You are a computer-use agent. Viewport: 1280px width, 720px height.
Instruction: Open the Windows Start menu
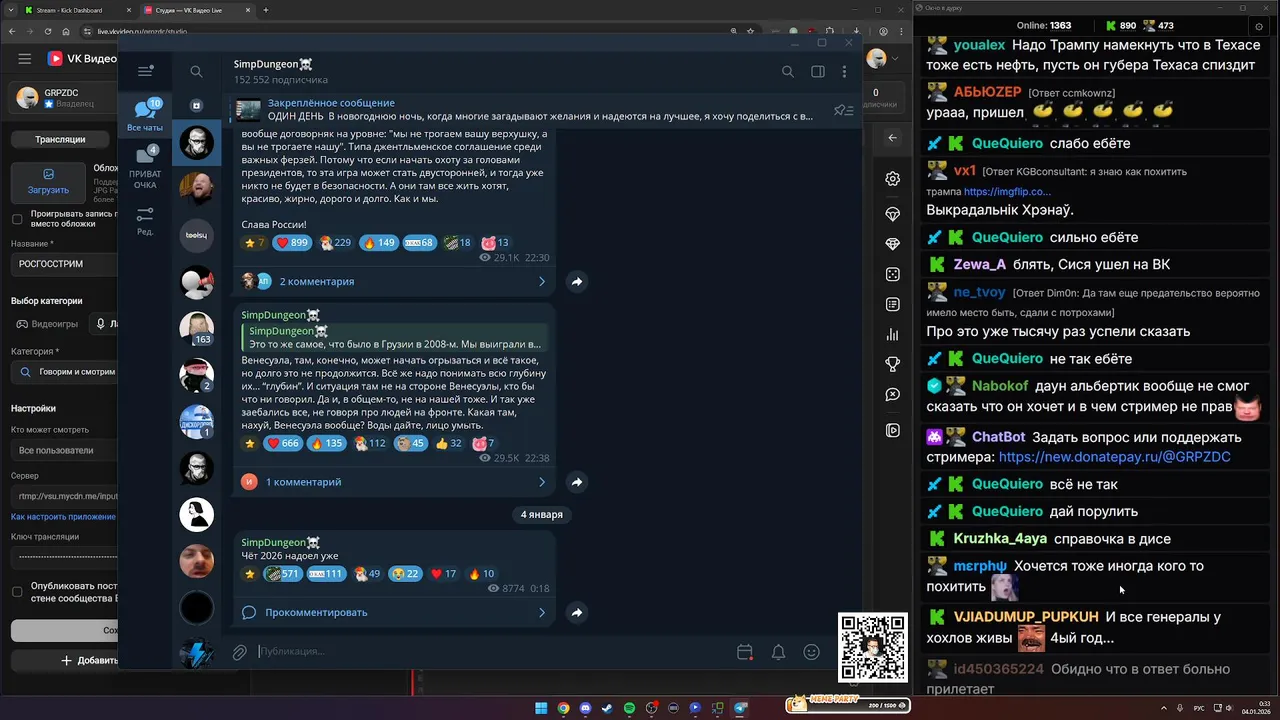tap(541, 708)
